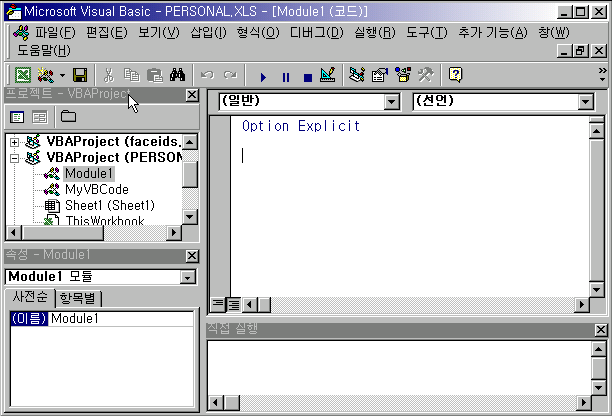Screen dimensions: 612x416
Task: Close the 속성 - Module1 panel
Action: coord(192,256)
